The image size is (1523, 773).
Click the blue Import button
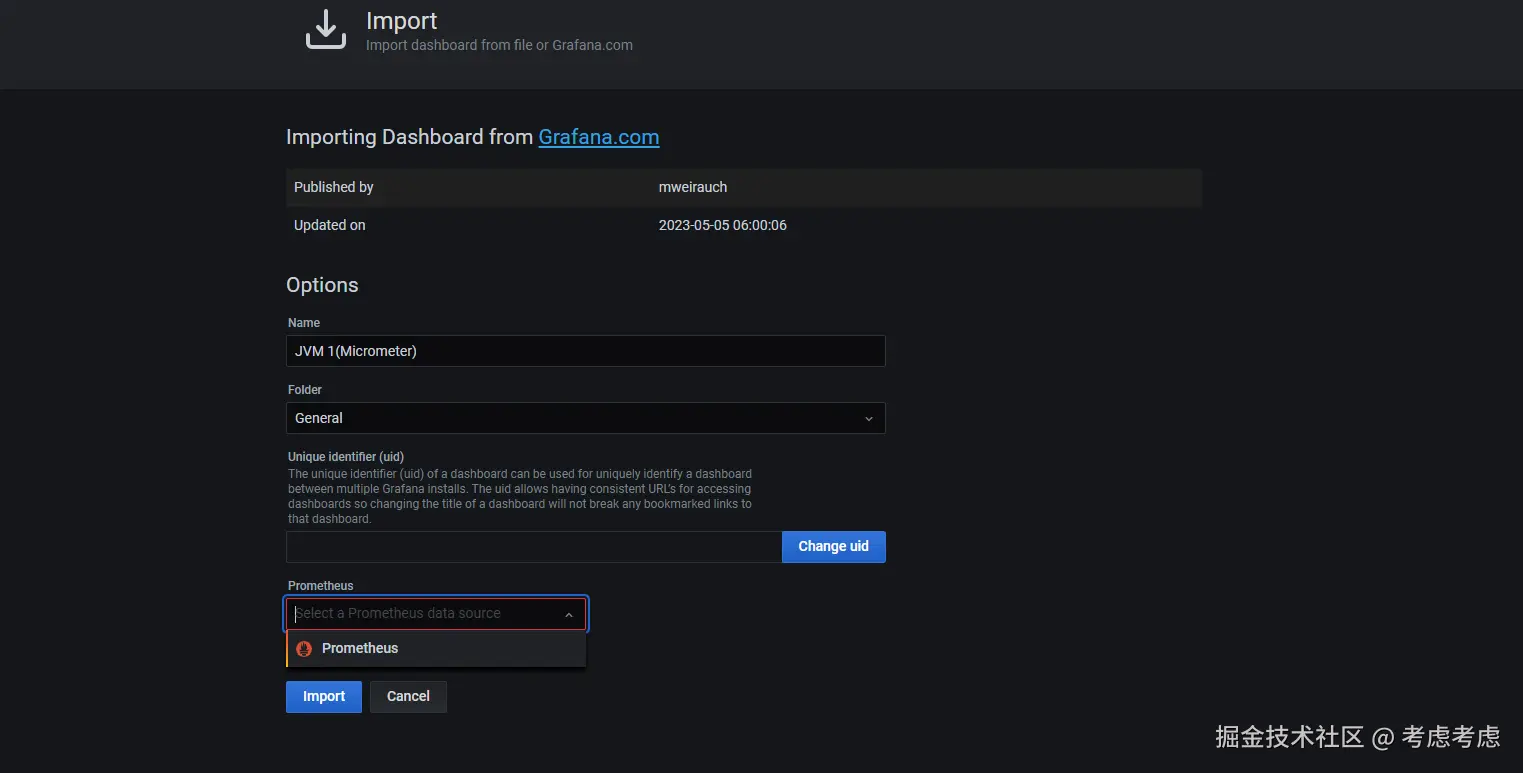tap(324, 697)
